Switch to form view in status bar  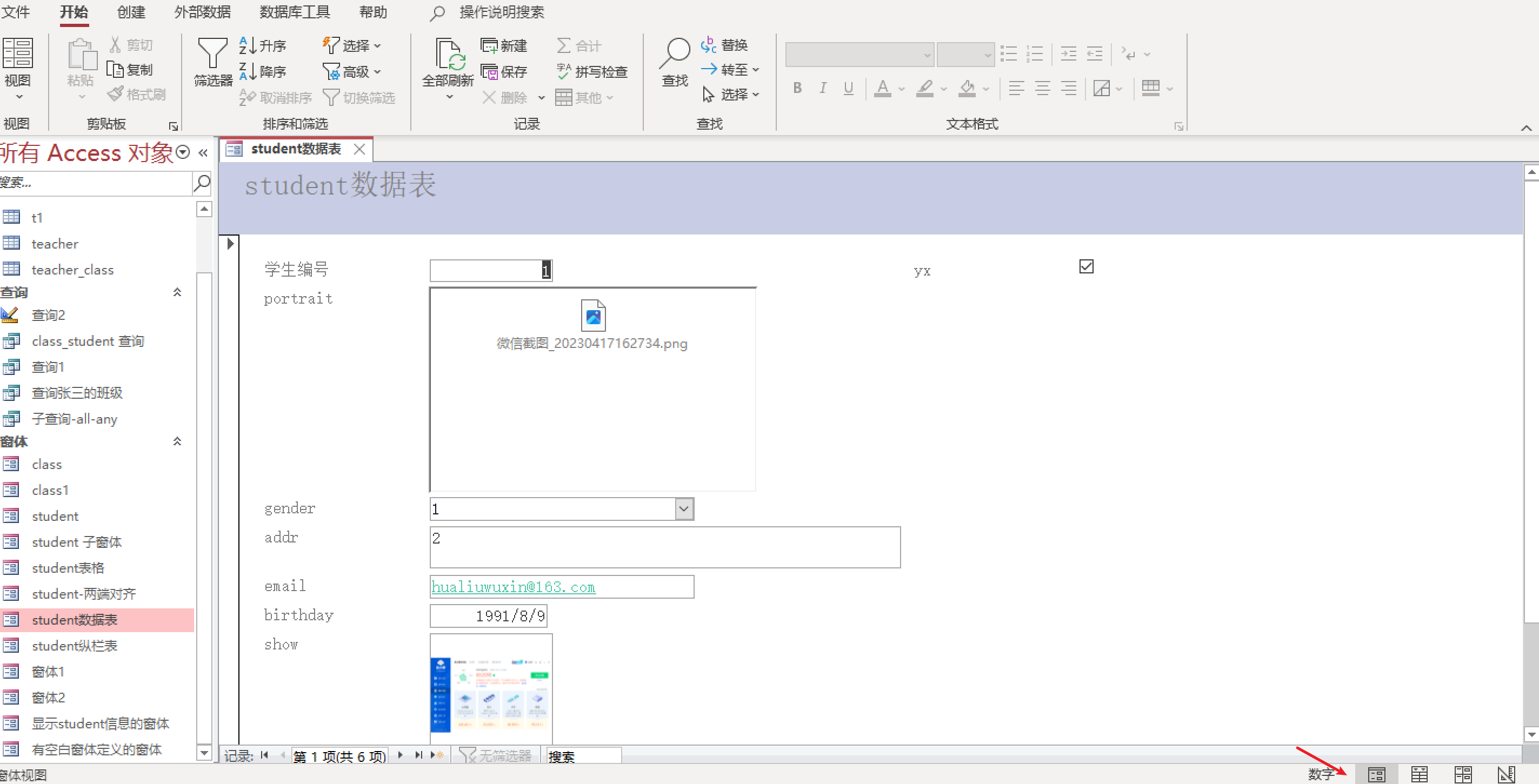coord(1376,774)
